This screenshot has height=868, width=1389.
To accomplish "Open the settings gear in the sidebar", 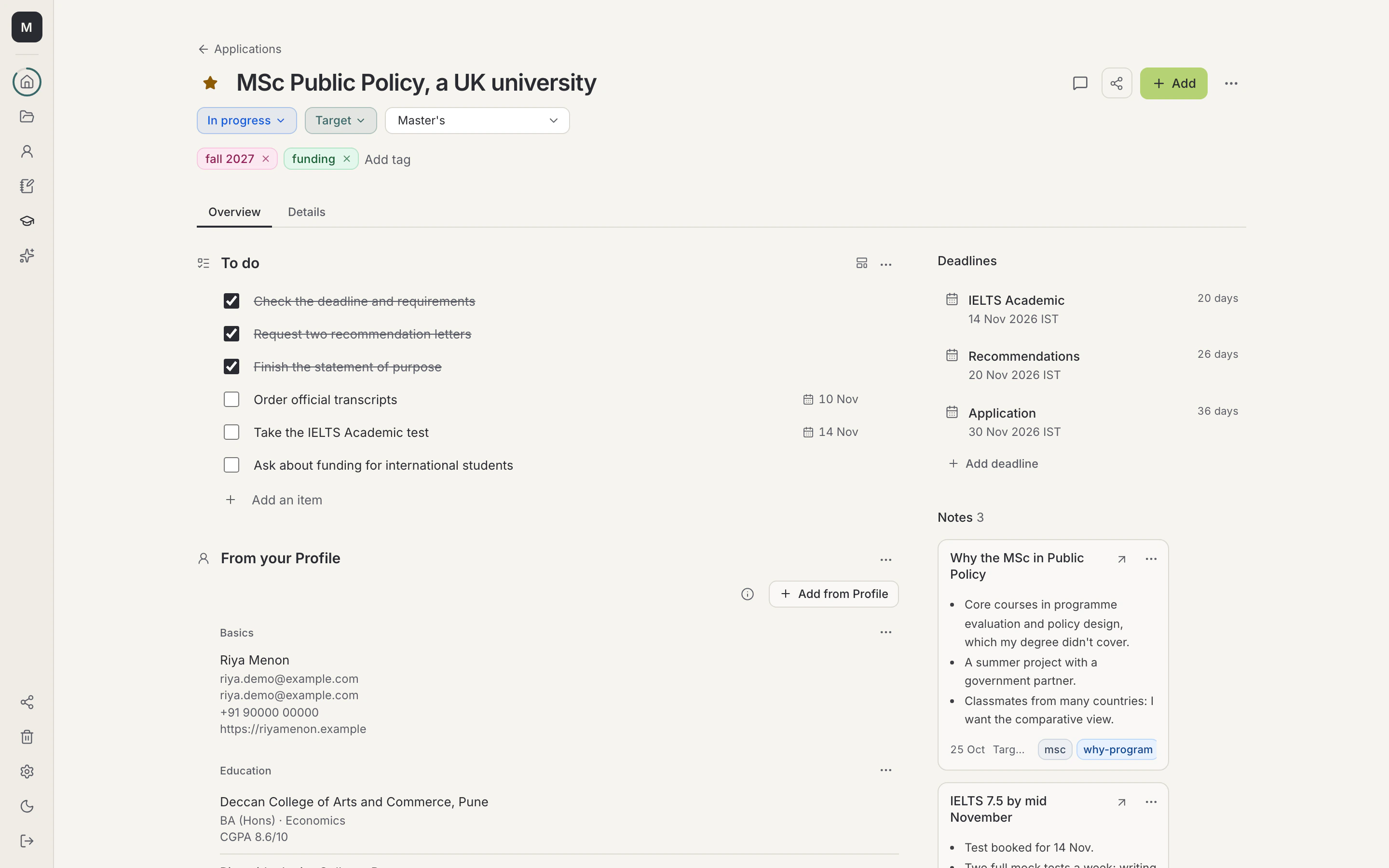I will (x=27, y=772).
